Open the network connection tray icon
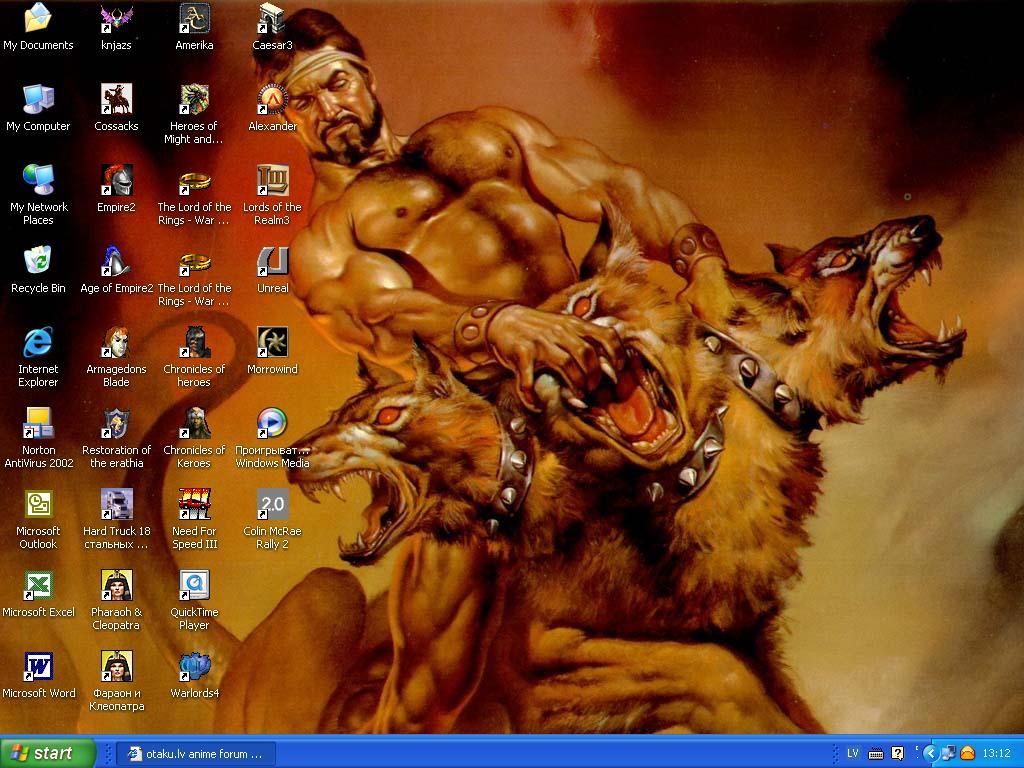The image size is (1024, 768). coord(948,754)
